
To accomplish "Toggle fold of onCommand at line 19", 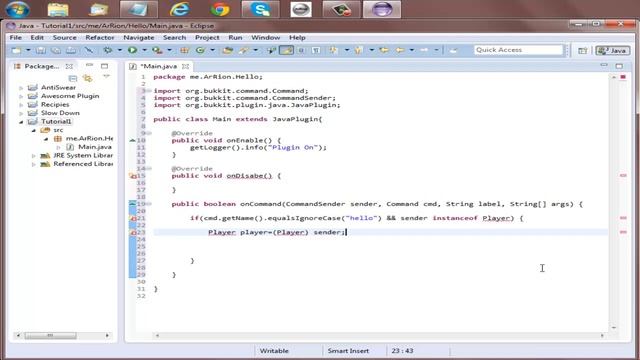I will pos(149,204).
